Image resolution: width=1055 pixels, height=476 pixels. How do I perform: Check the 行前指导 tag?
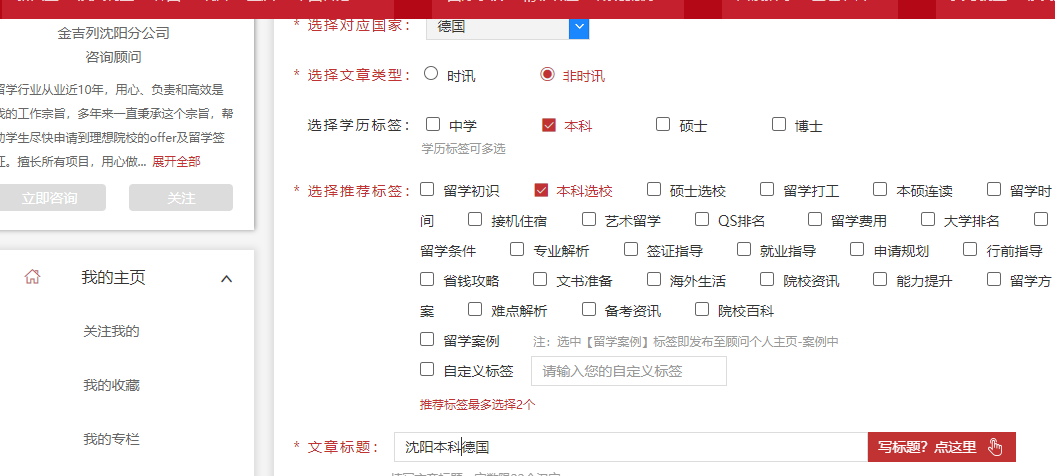pos(970,250)
